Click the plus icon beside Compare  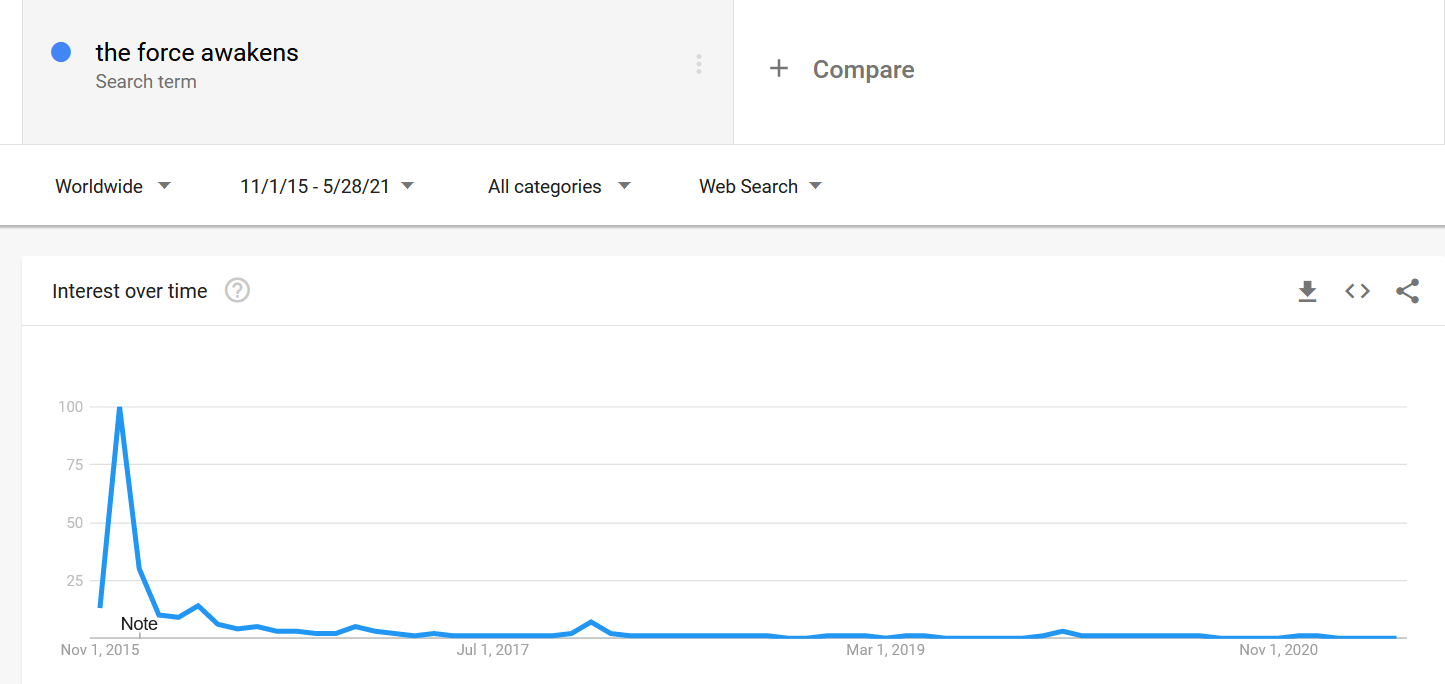(x=779, y=69)
